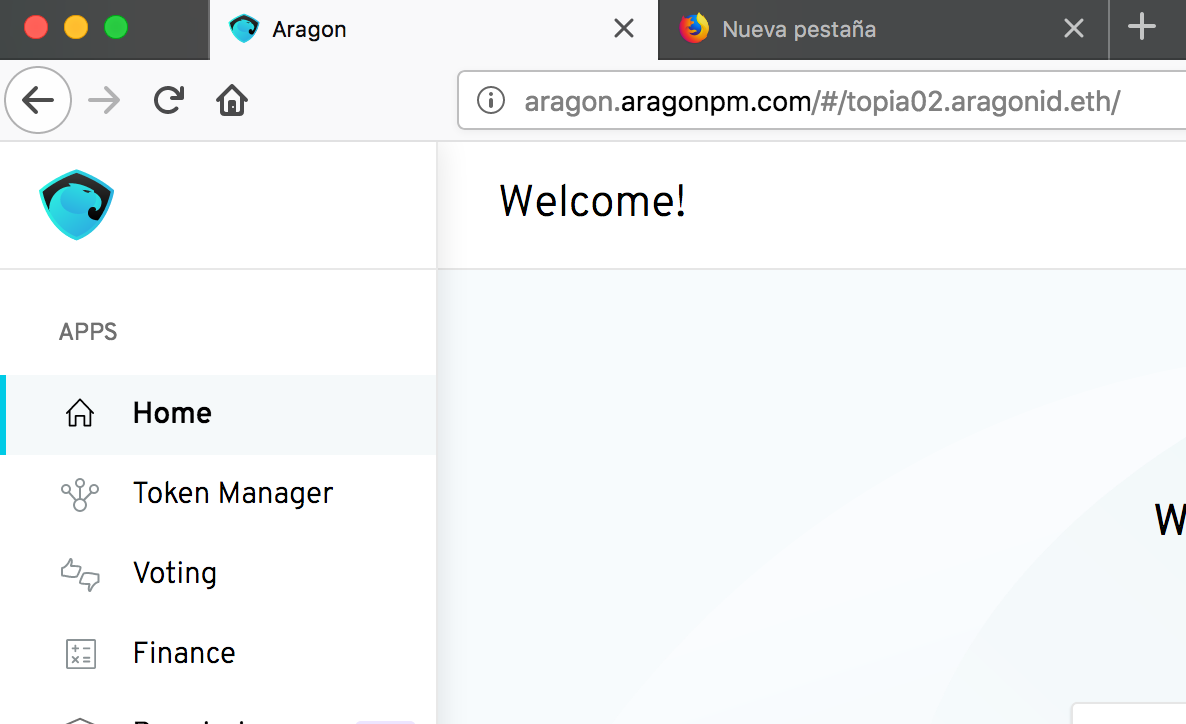The width and height of the screenshot is (1186, 724).
Task: Show site information for aragonpm.com
Action: (491, 100)
